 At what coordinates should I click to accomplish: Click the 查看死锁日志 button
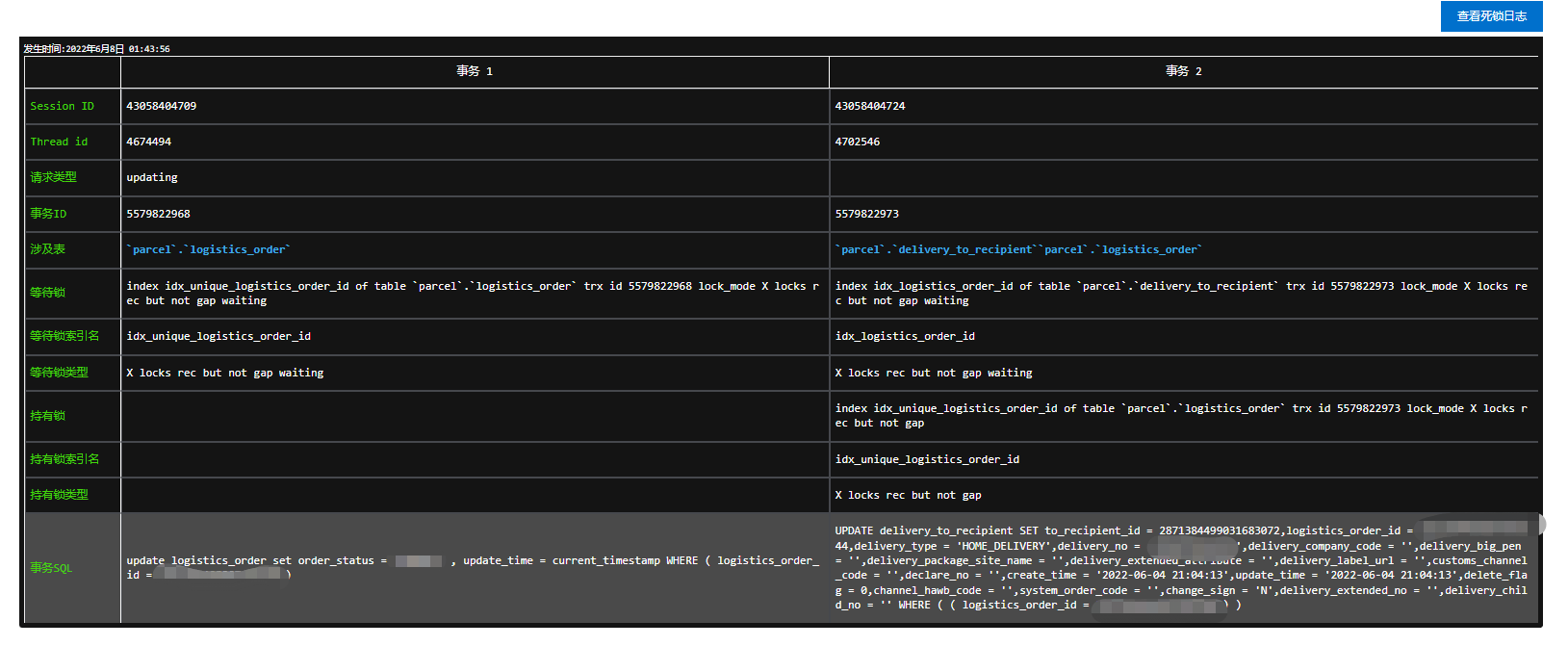[1491, 16]
